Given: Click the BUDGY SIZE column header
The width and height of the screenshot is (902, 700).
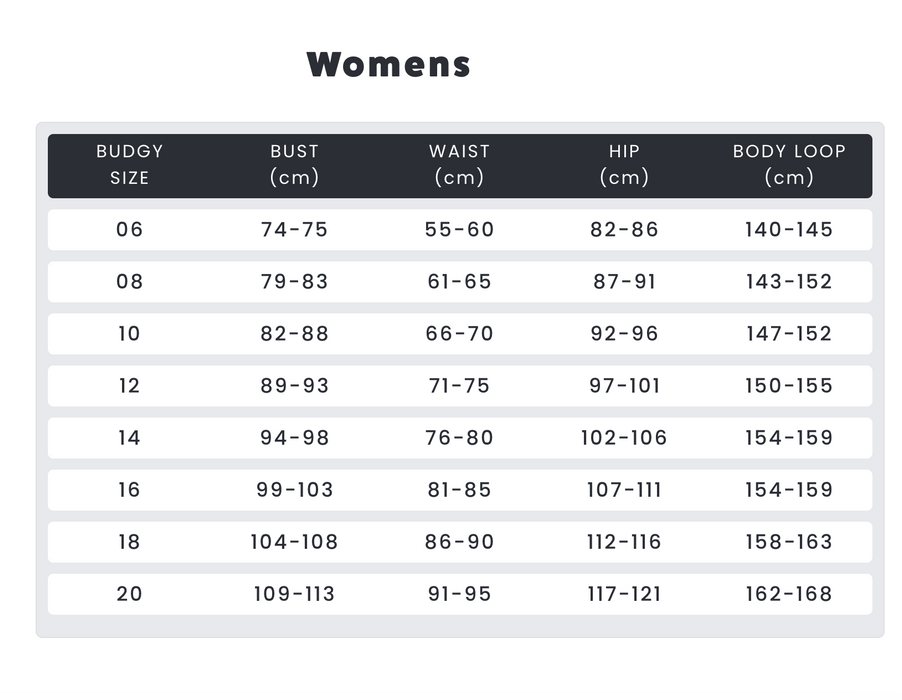Looking at the screenshot, I should (x=129, y=165).
